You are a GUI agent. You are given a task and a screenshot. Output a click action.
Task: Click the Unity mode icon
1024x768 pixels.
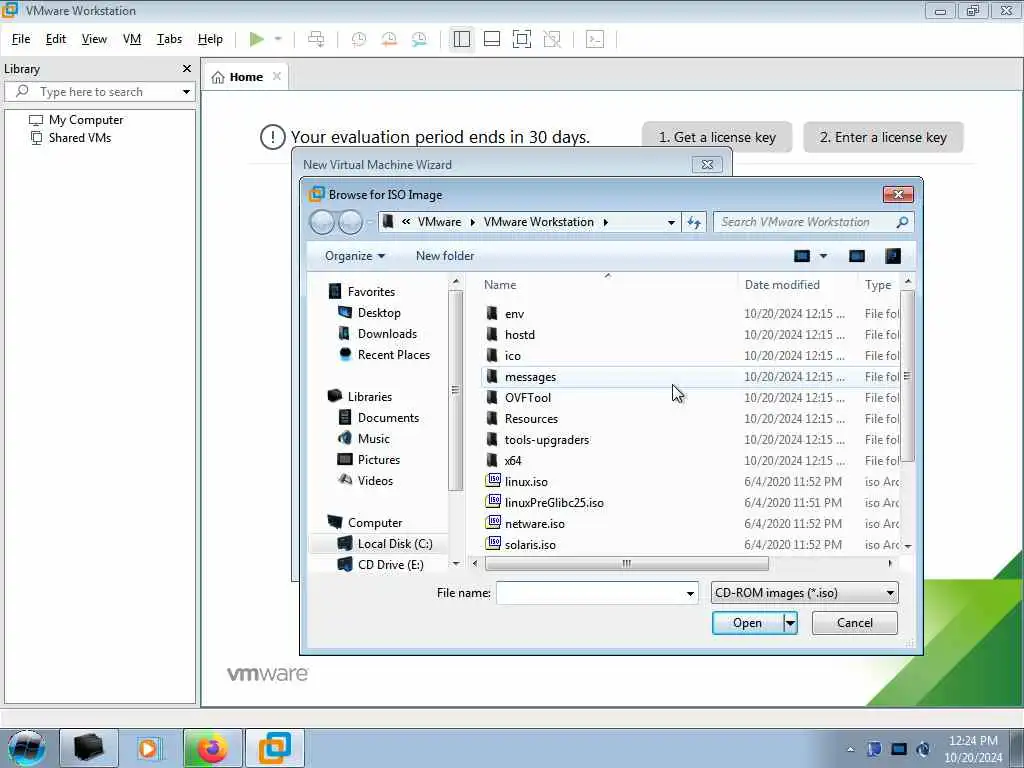click(x=552, y=39)
